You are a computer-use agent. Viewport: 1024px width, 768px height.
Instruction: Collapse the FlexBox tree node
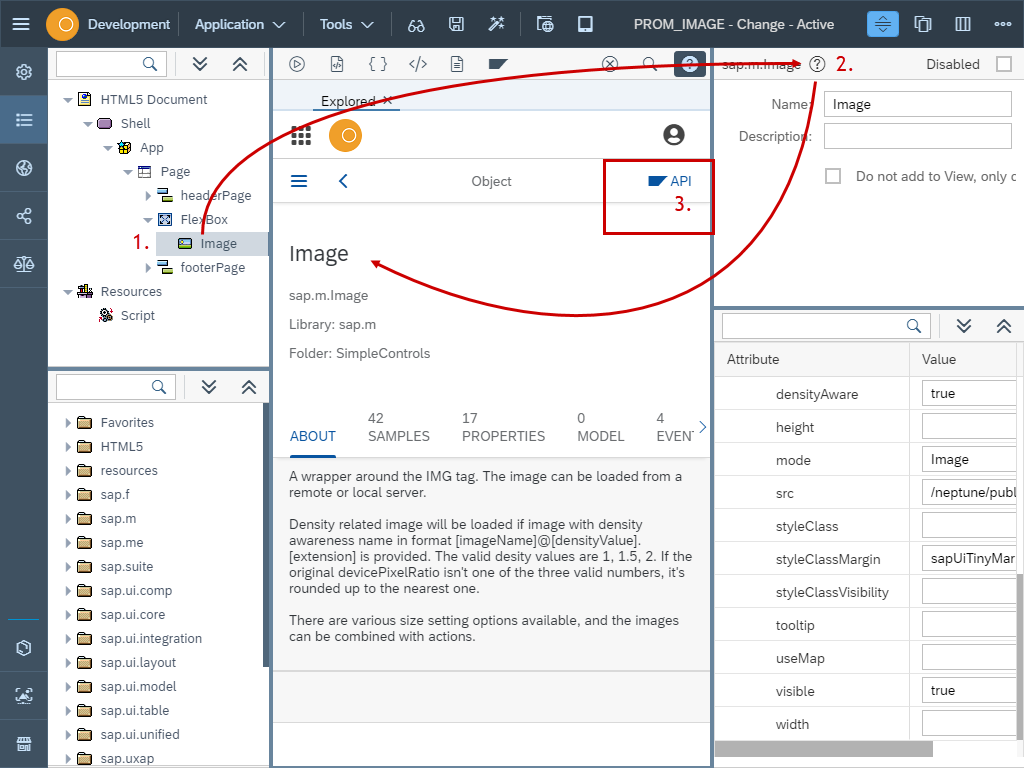pyautogui.click(x=148, y=220)
